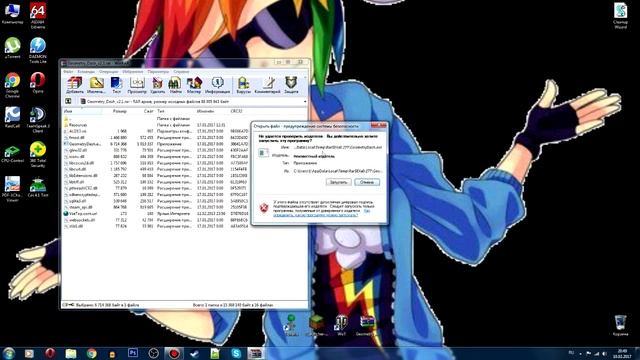Open the AIDA64 Extreme desktop icon
This screenshot has height=360, width=640.
(38, 16)
